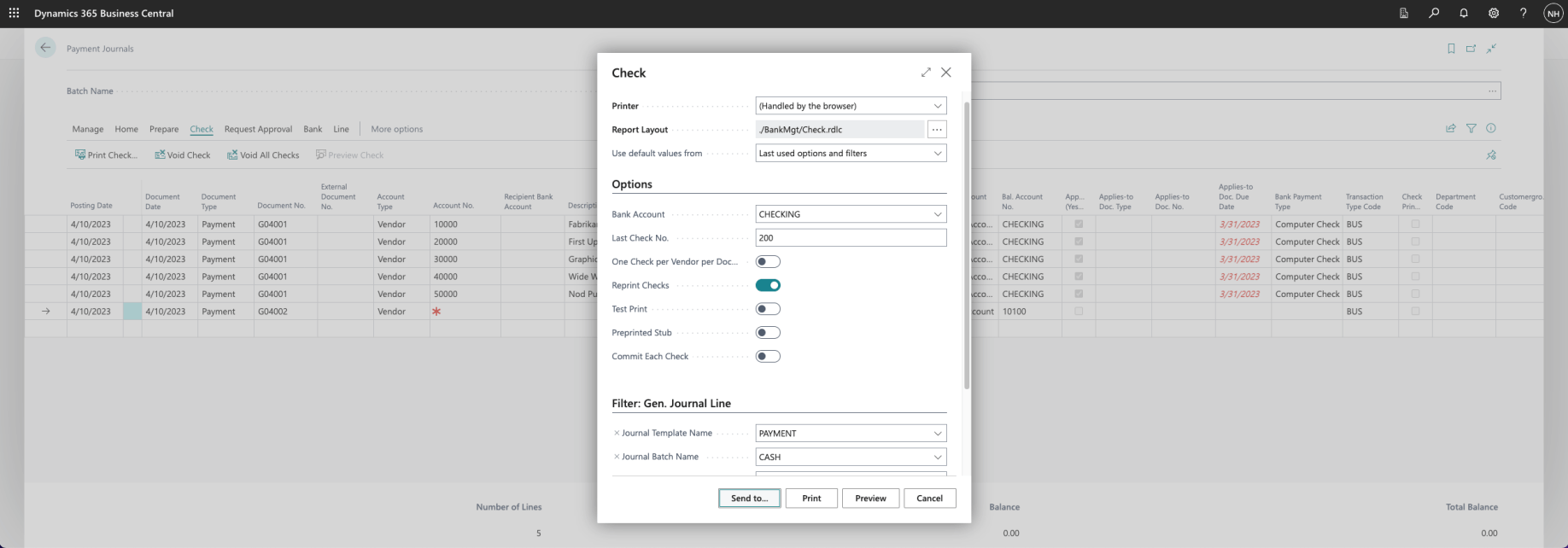Click the help question mark icon
The width and height of the screenshot is (1568, 548).
point(1523,14)
